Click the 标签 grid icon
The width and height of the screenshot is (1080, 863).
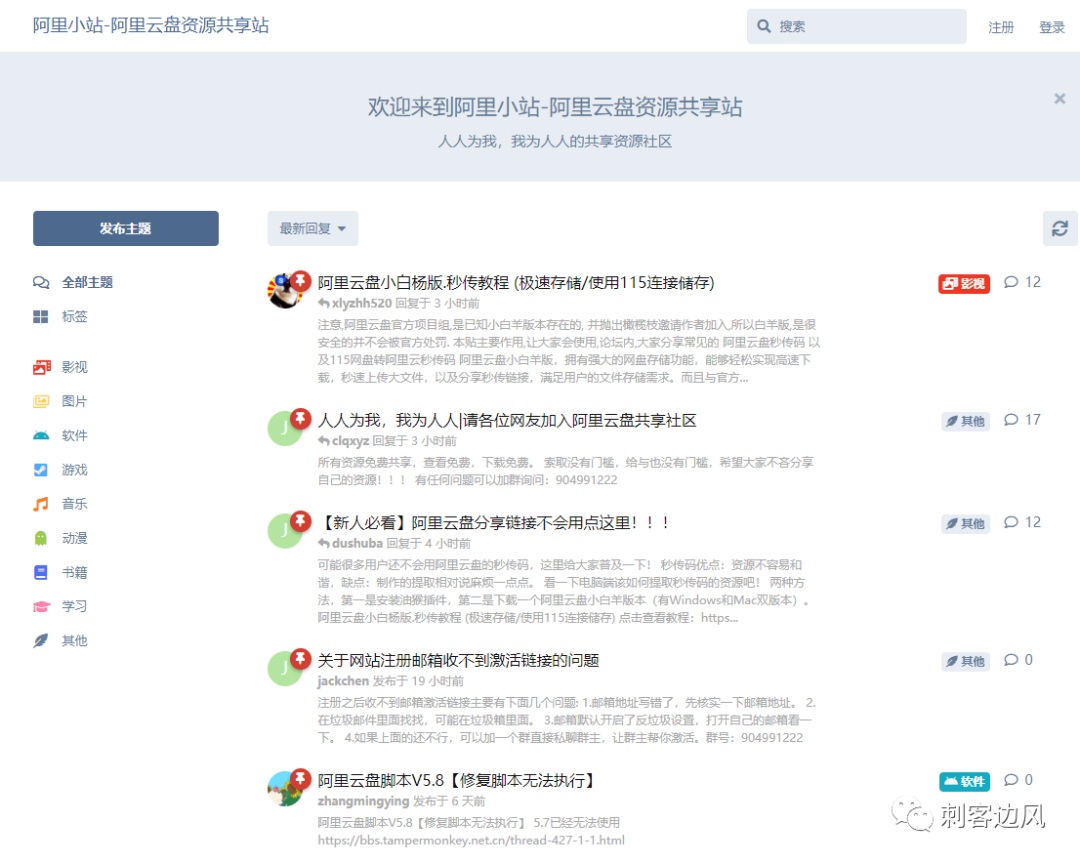click(x=41, y=316)
